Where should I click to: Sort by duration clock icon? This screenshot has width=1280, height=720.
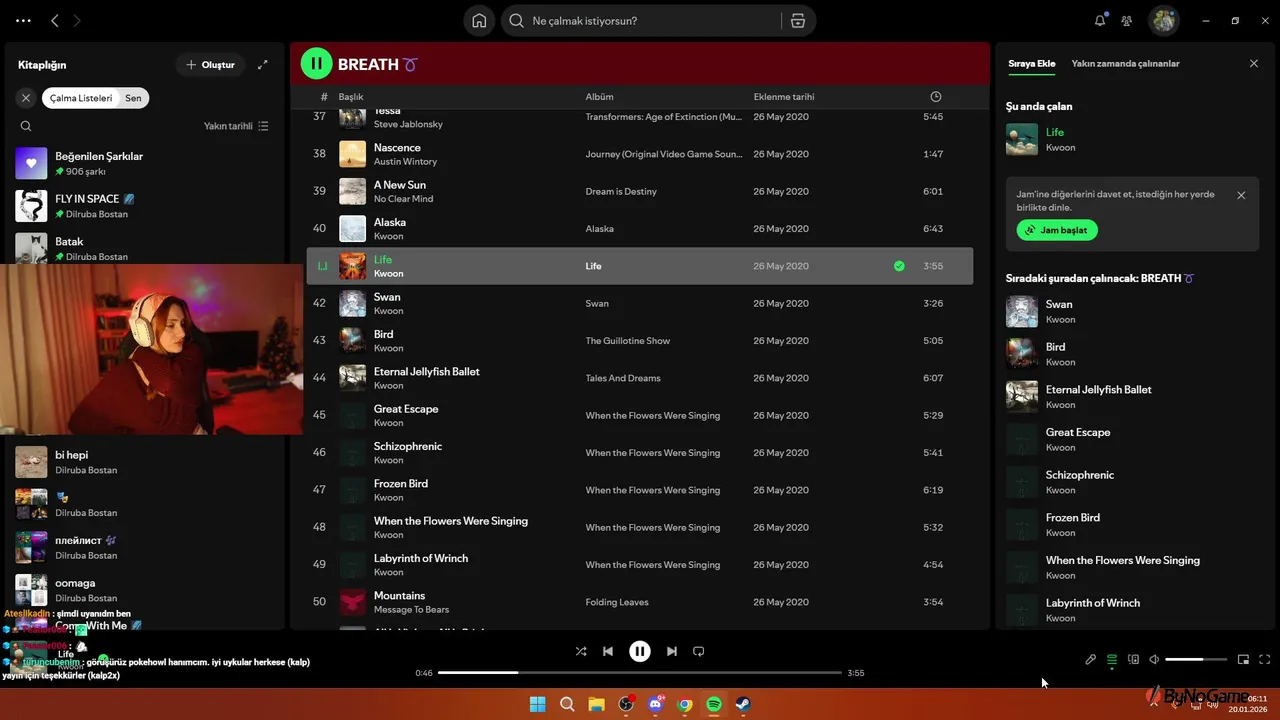coord(936,97)
